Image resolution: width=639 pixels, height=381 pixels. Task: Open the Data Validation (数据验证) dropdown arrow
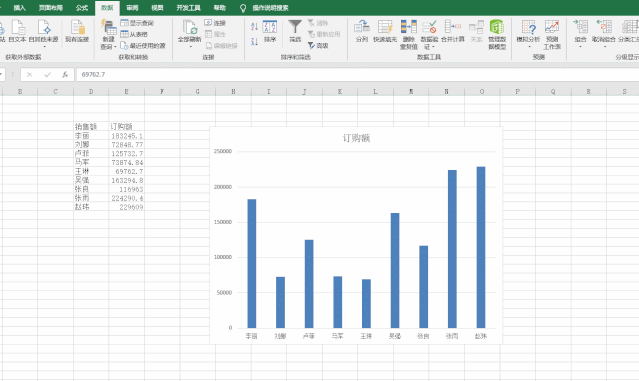(x=433, y=47)
